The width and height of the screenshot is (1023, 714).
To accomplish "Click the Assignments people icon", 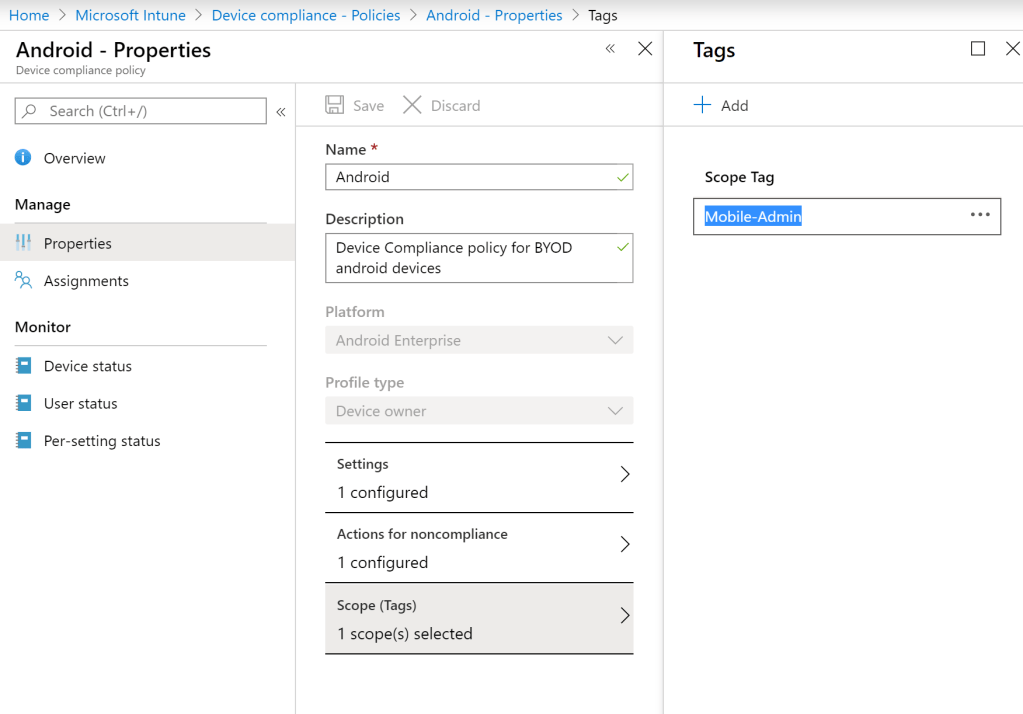I will (23, 281).
